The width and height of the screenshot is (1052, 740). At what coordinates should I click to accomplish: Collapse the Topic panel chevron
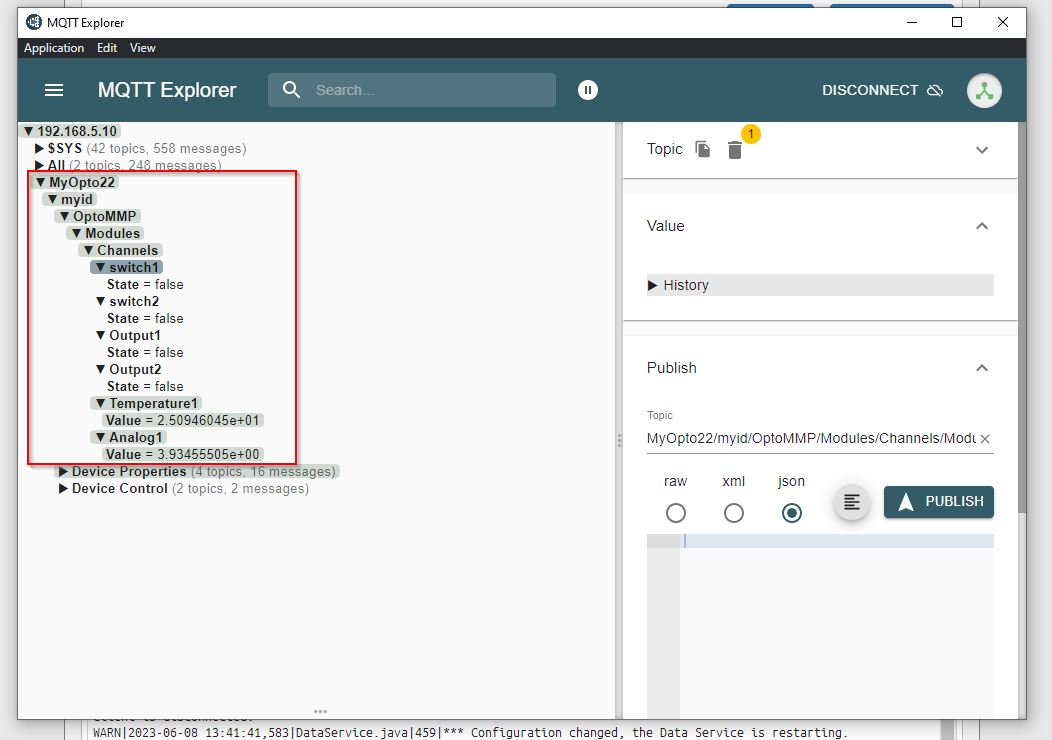[x=982, y=150]
